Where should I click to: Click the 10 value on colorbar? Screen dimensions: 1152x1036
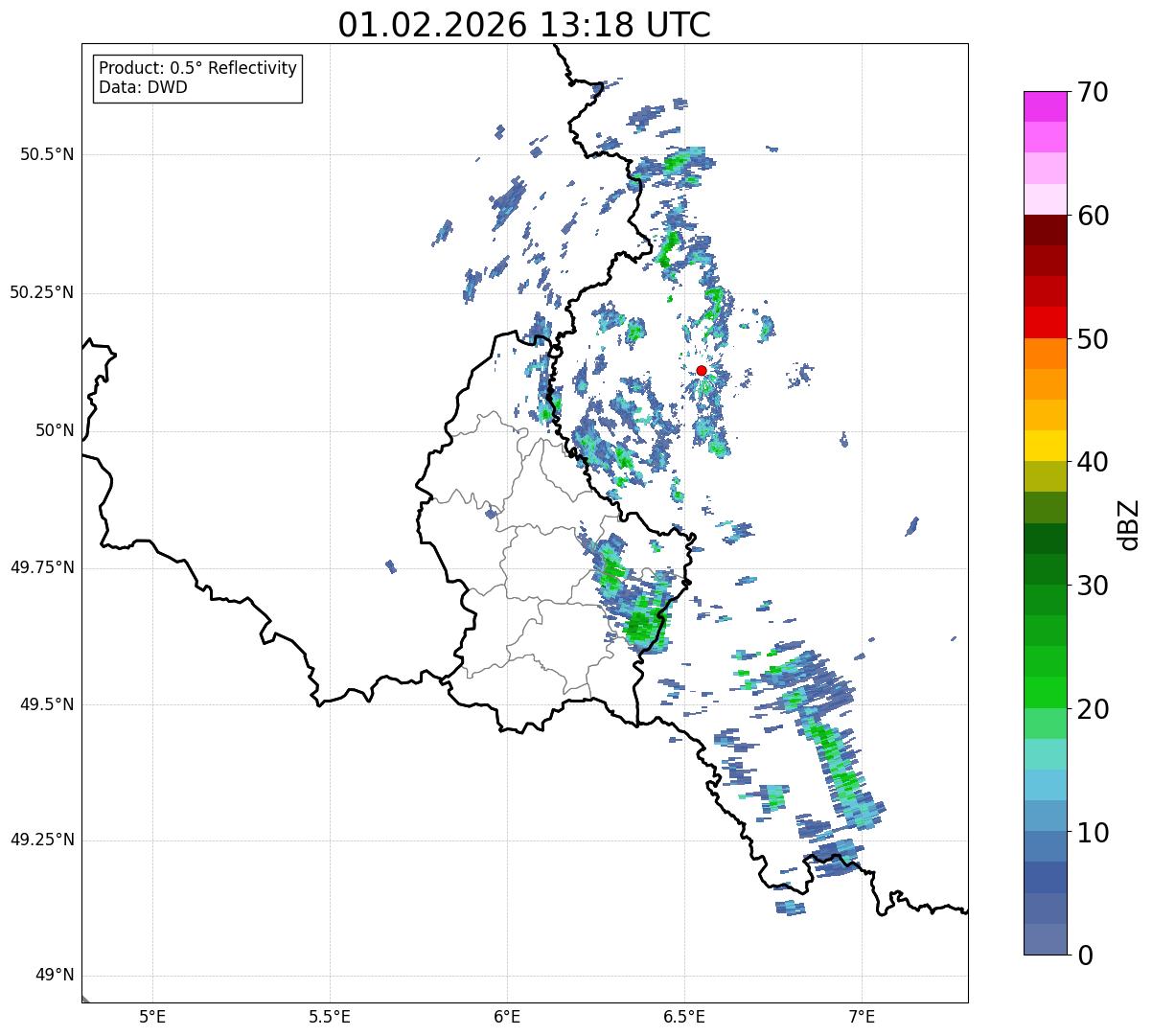point(1093,833)
